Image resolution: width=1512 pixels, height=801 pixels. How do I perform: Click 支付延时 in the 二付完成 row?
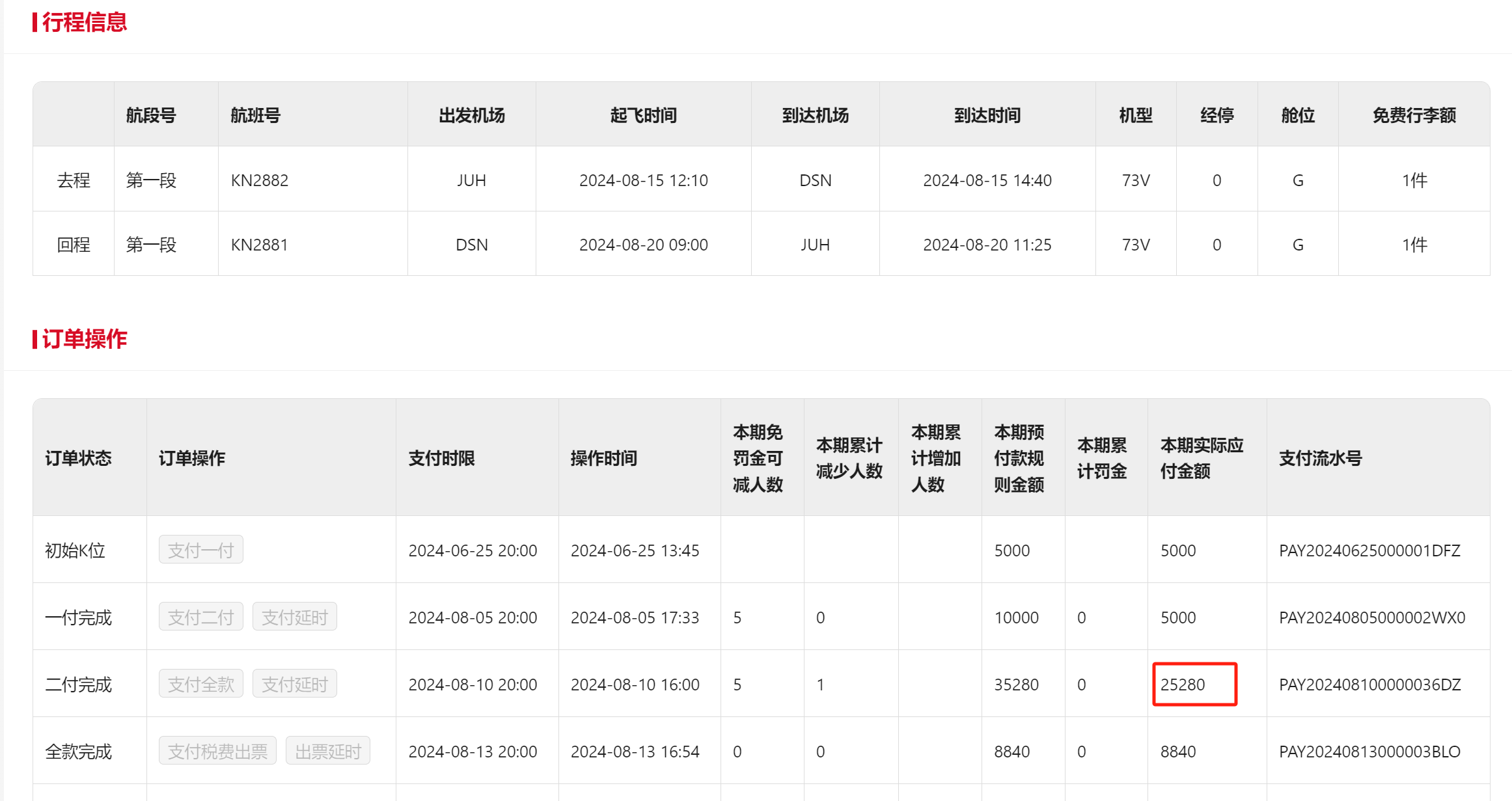294,685
